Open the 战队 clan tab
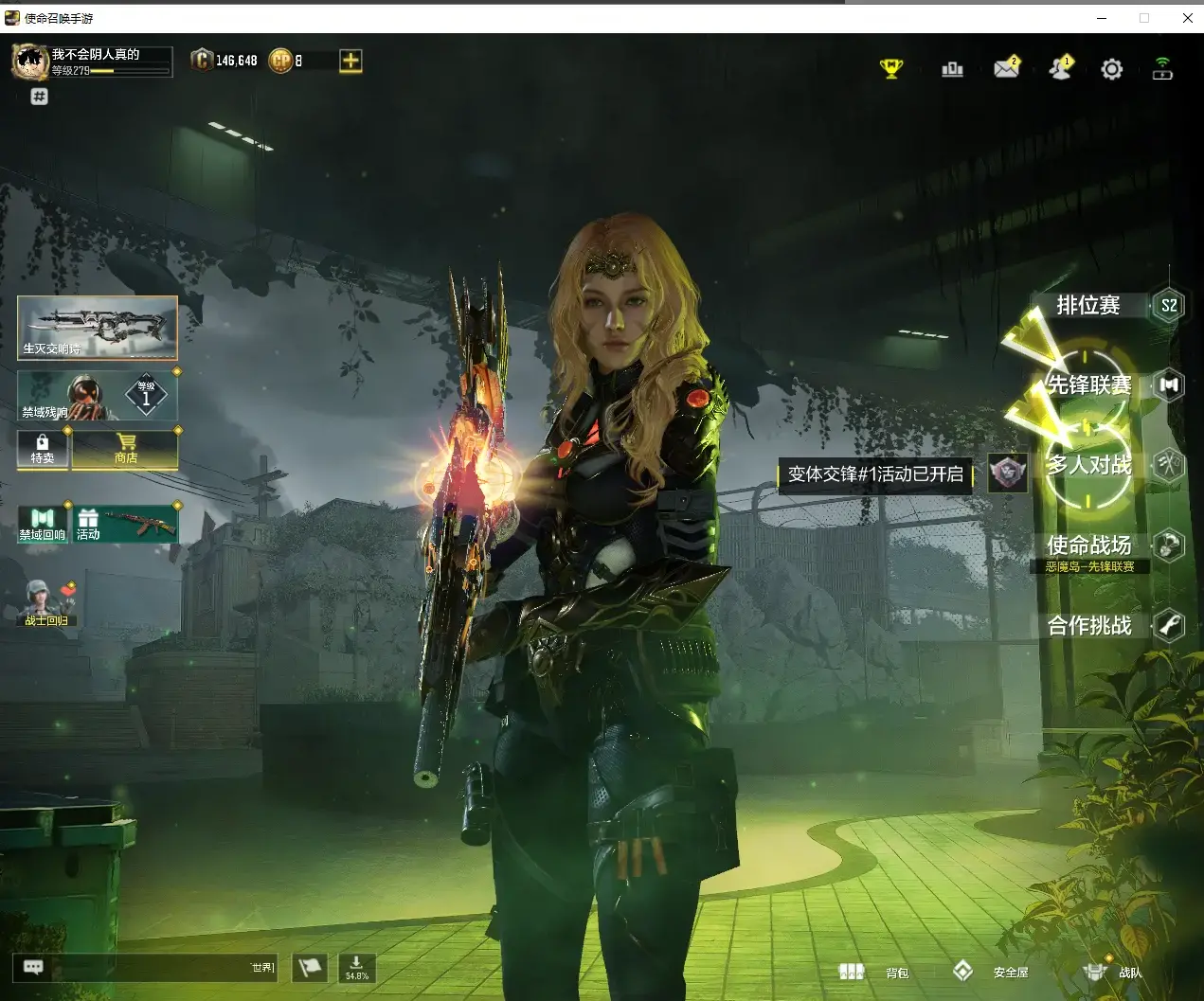The width and height of the screenshot is (1204, 1001). pos(1112,972)
